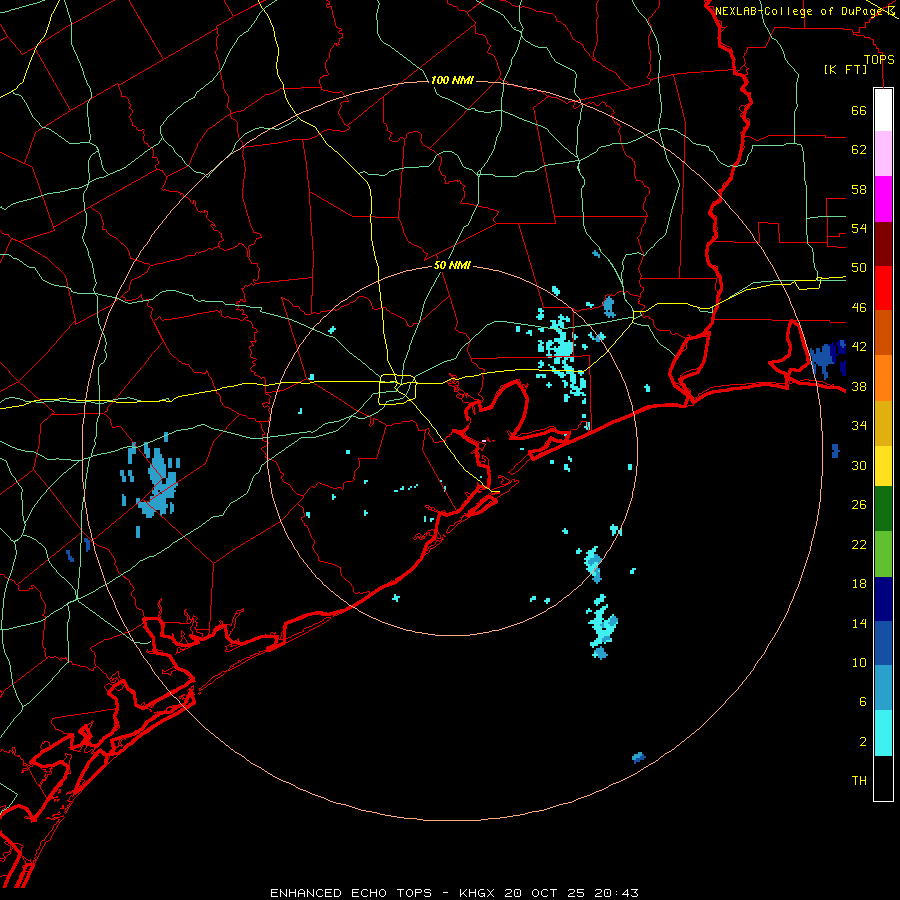Click the '38' legend value label

pos(859,386)
